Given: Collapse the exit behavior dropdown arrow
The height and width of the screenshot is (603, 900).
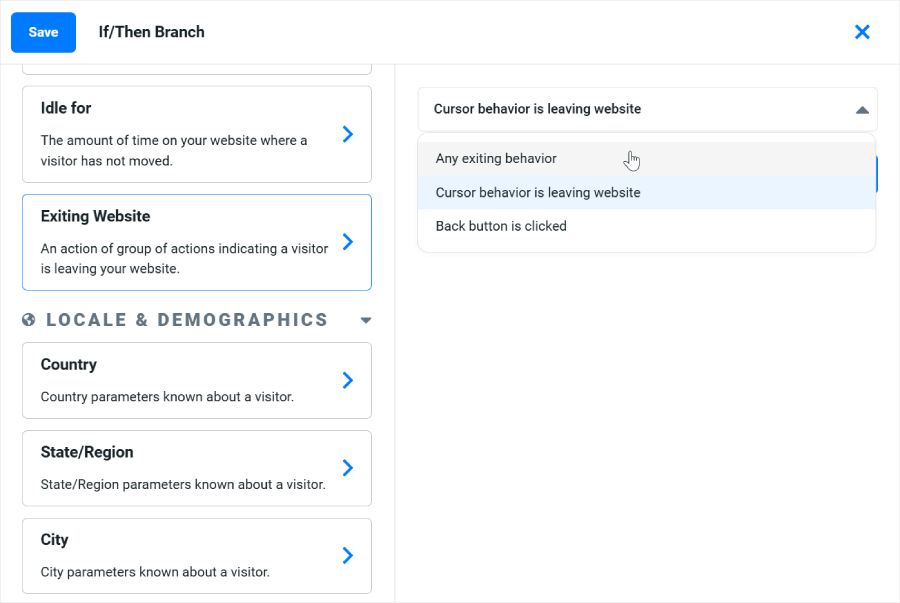Looking at the screenshot, I should click(862, 109).
